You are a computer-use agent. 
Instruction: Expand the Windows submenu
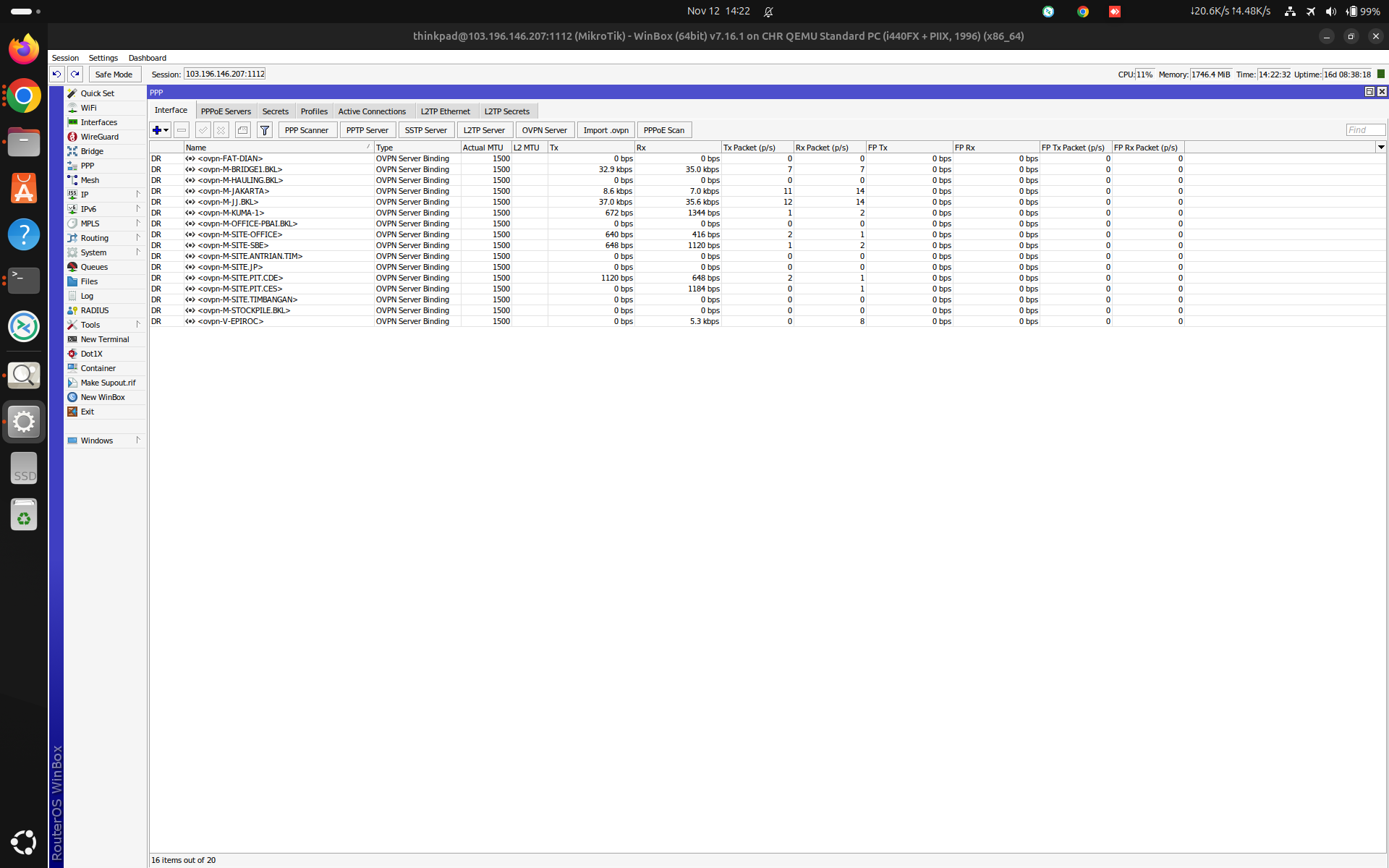tap(105, 441)
